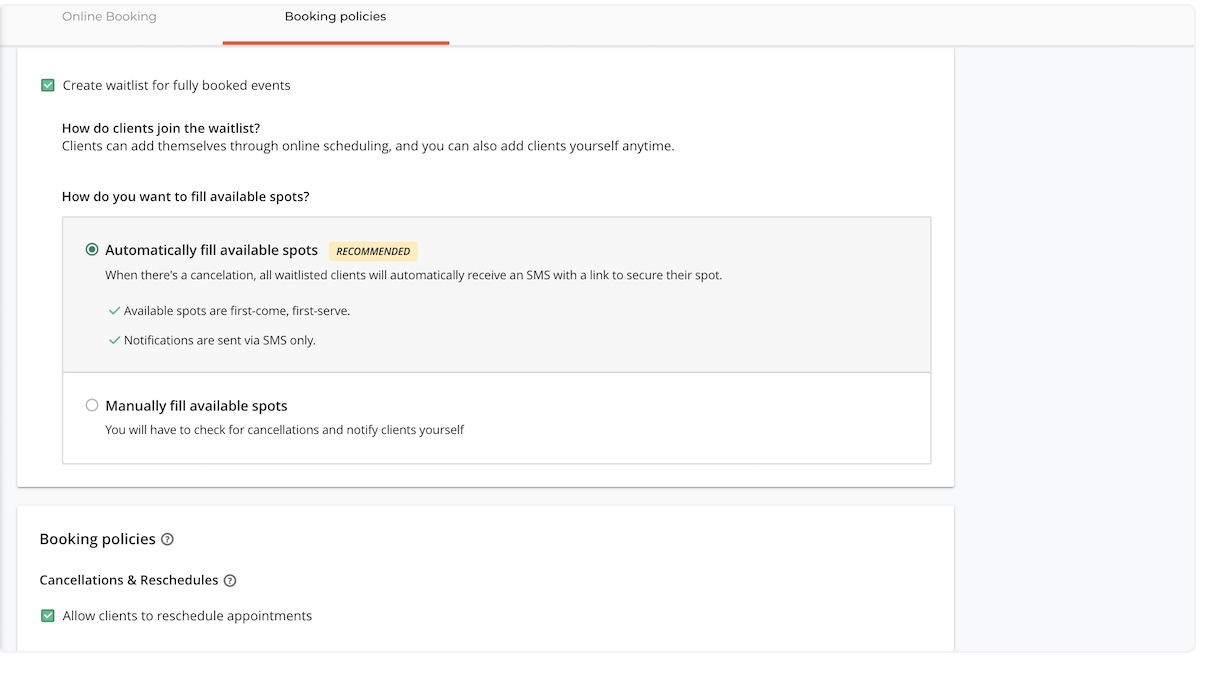
Task: Select the Booking policies tab
Action: (x=335, y=17)
